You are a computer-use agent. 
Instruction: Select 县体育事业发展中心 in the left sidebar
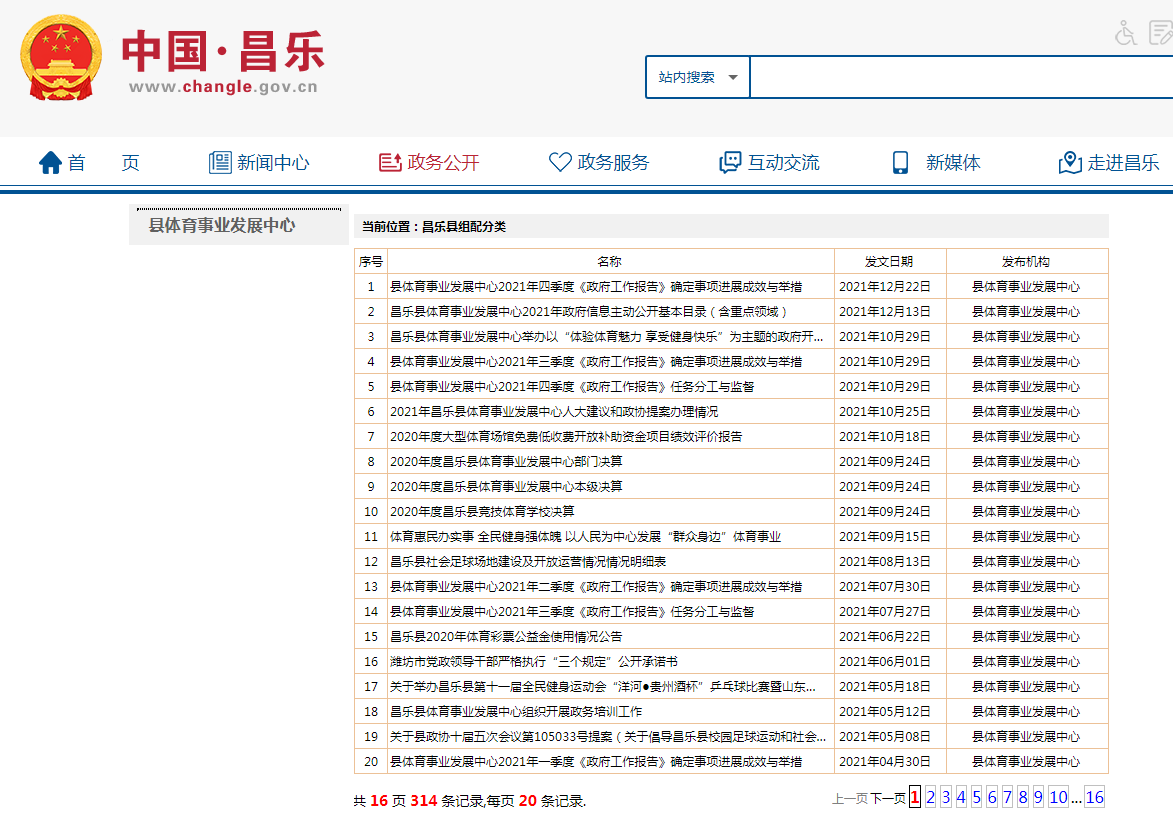222,226
